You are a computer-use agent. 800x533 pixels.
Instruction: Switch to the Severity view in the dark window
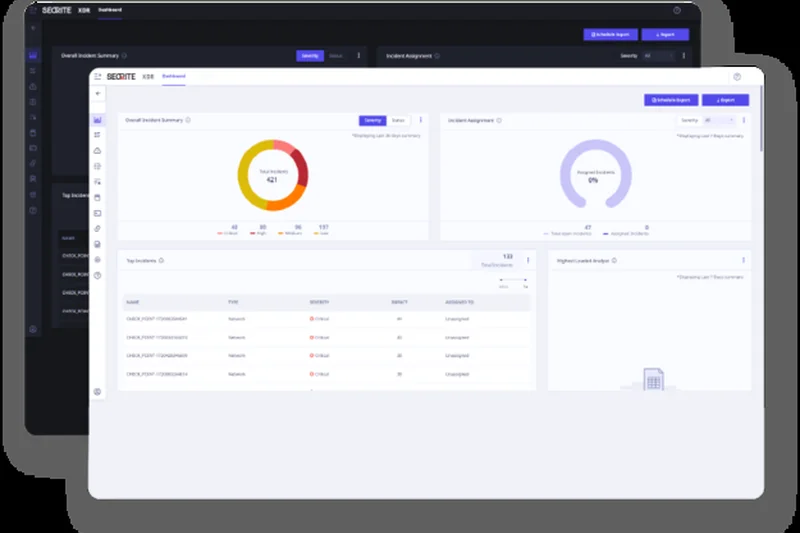(310, 56)
